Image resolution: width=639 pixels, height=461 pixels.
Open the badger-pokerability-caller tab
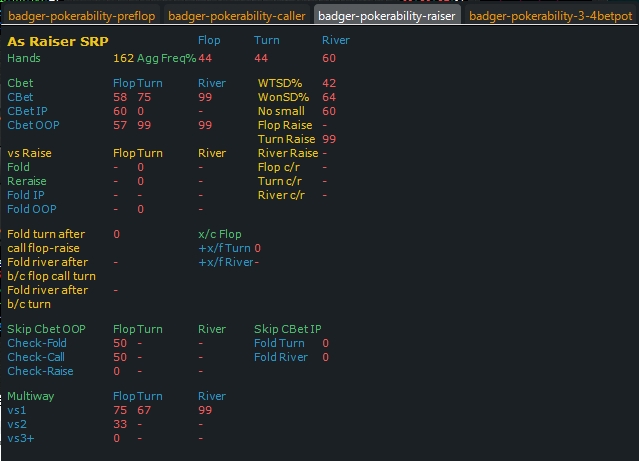236,16
